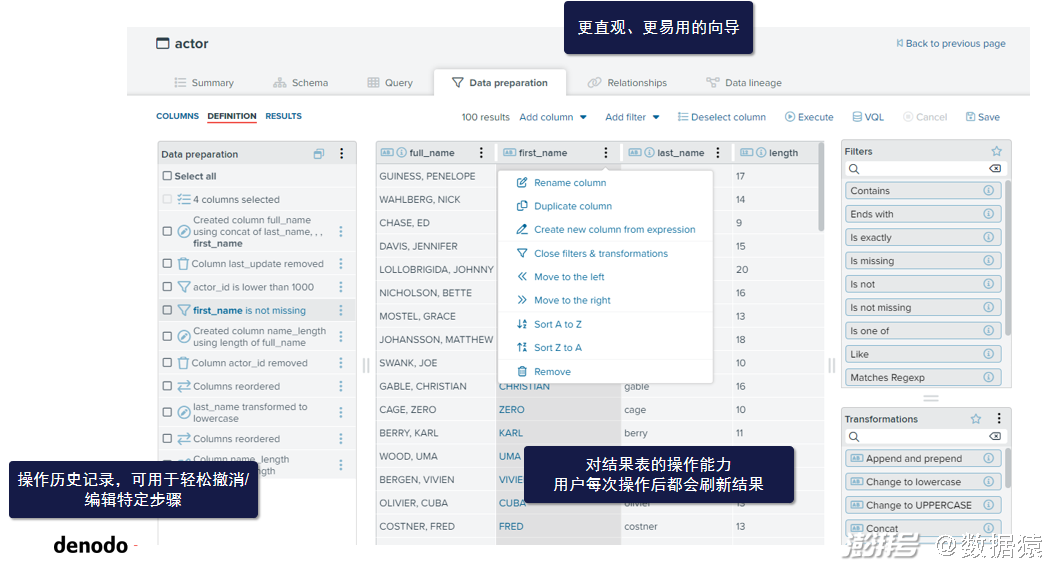
Task: Click the VQL database icon
Action: 857,117
